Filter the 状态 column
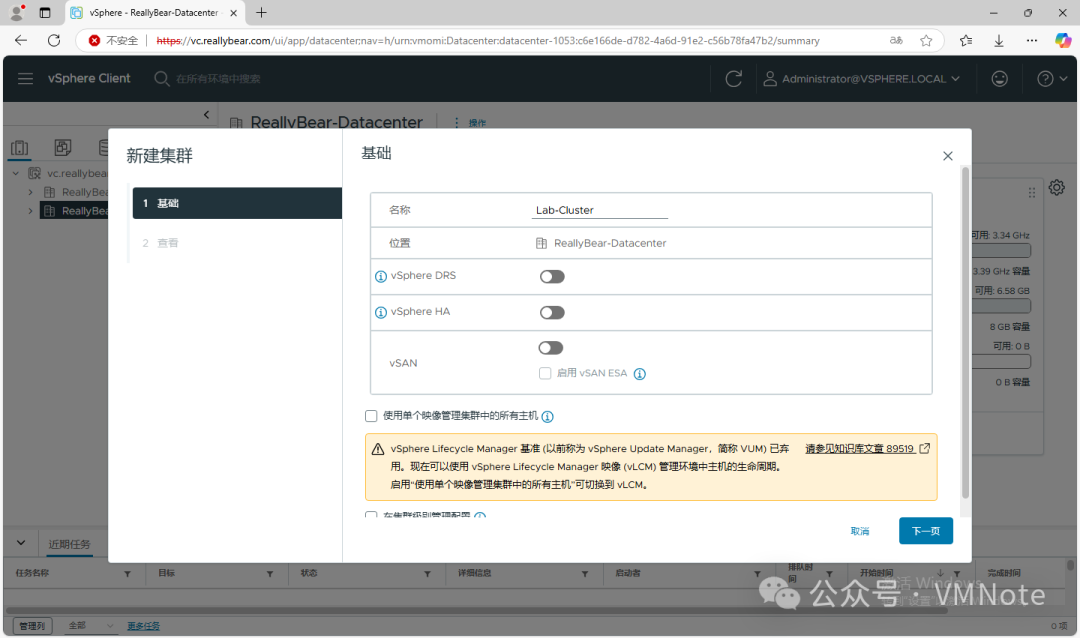Image resolution: width=1080 pixels, height=638 pixels. [x=427, y=574]
